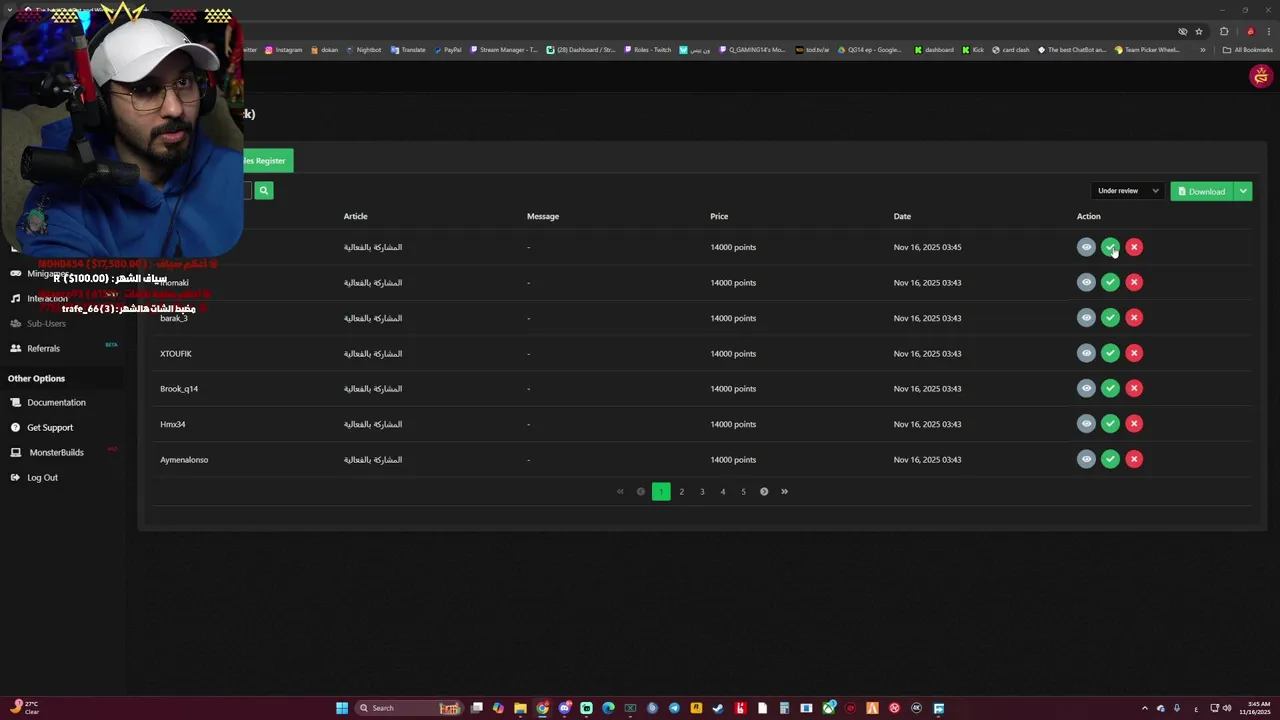Open MonsterBuilds in the sidebar
Viewport: 1280px width, 720px height.
(56, 452)
